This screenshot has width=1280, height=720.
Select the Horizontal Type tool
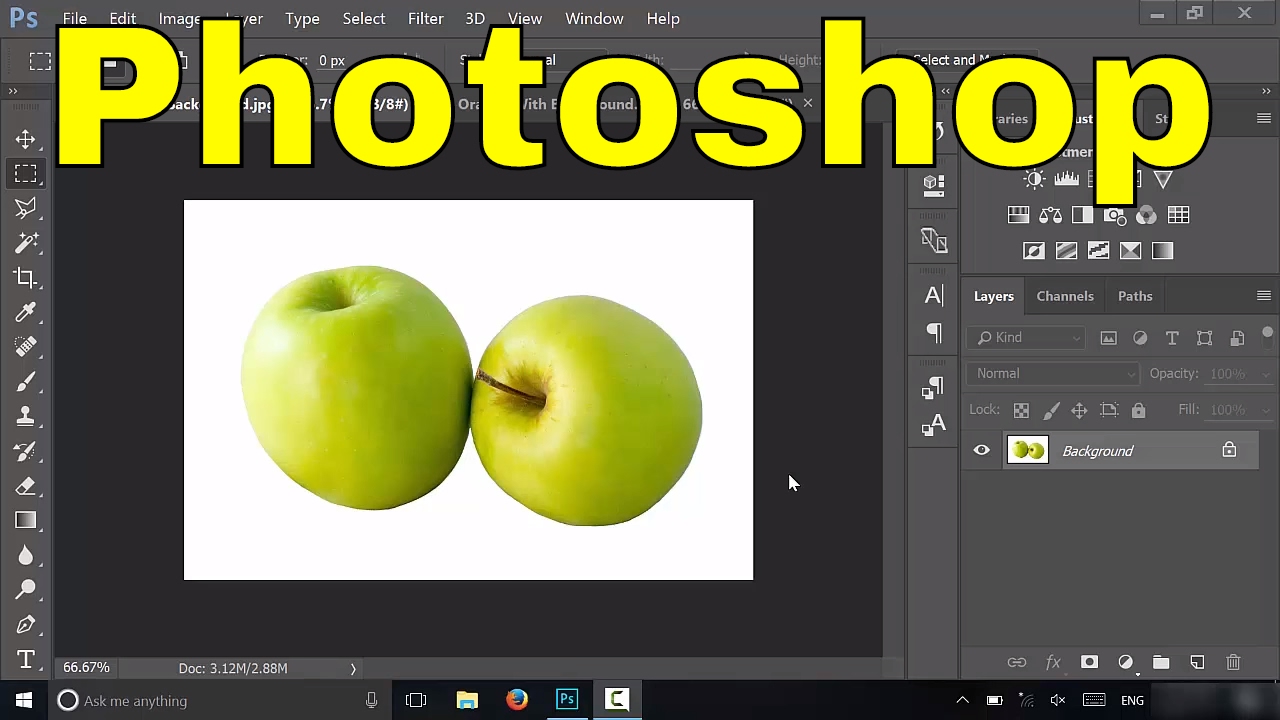[26, 659]
